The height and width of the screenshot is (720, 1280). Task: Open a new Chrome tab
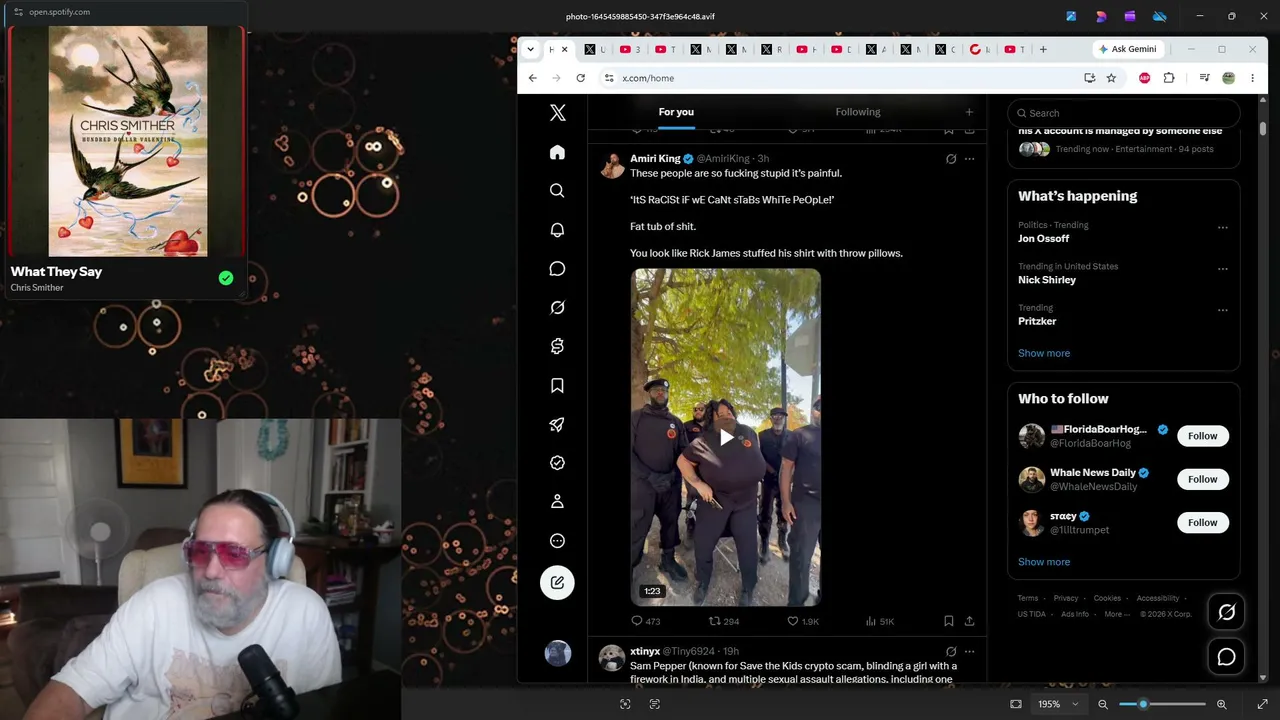coord(1043,49)
